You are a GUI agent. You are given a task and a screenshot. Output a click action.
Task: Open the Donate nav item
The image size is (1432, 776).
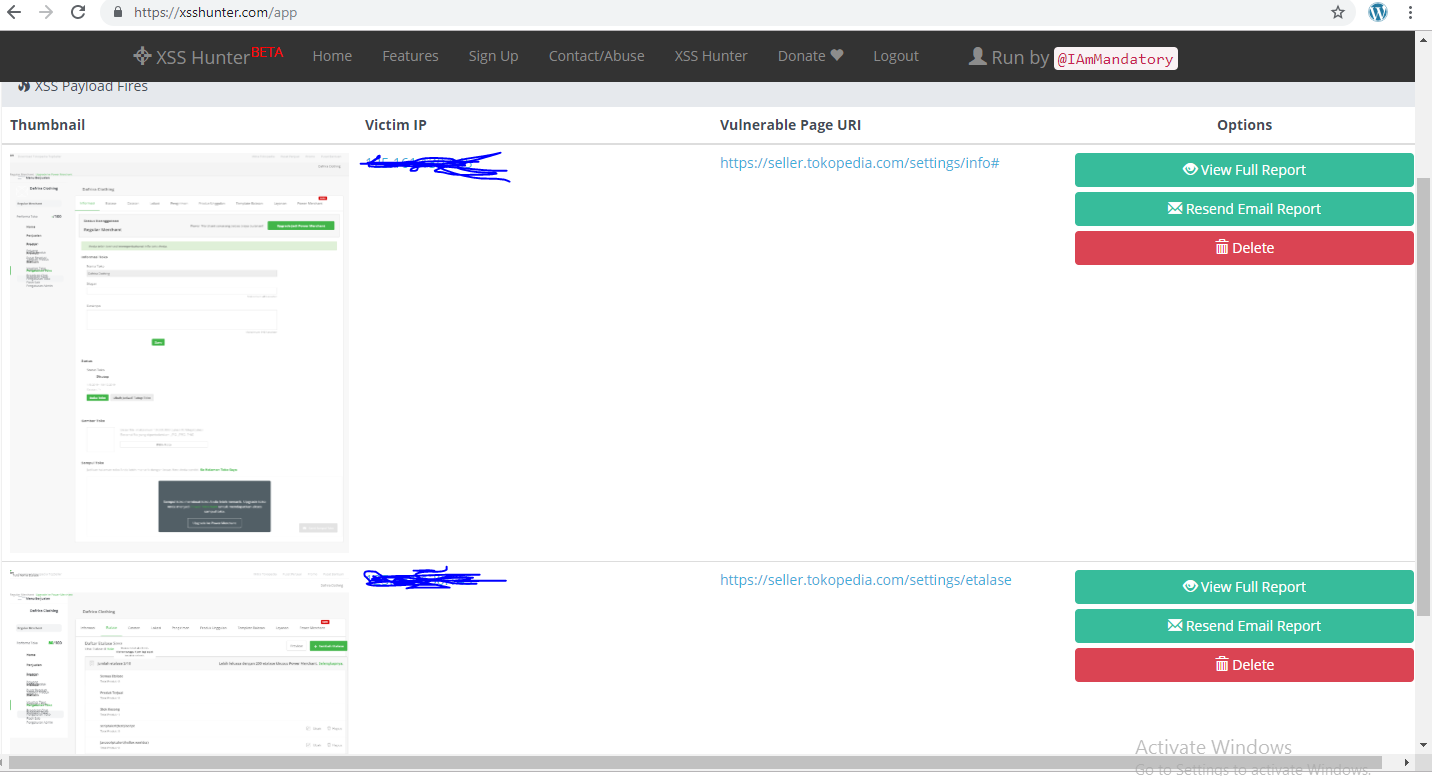click(x=810, y=56)
